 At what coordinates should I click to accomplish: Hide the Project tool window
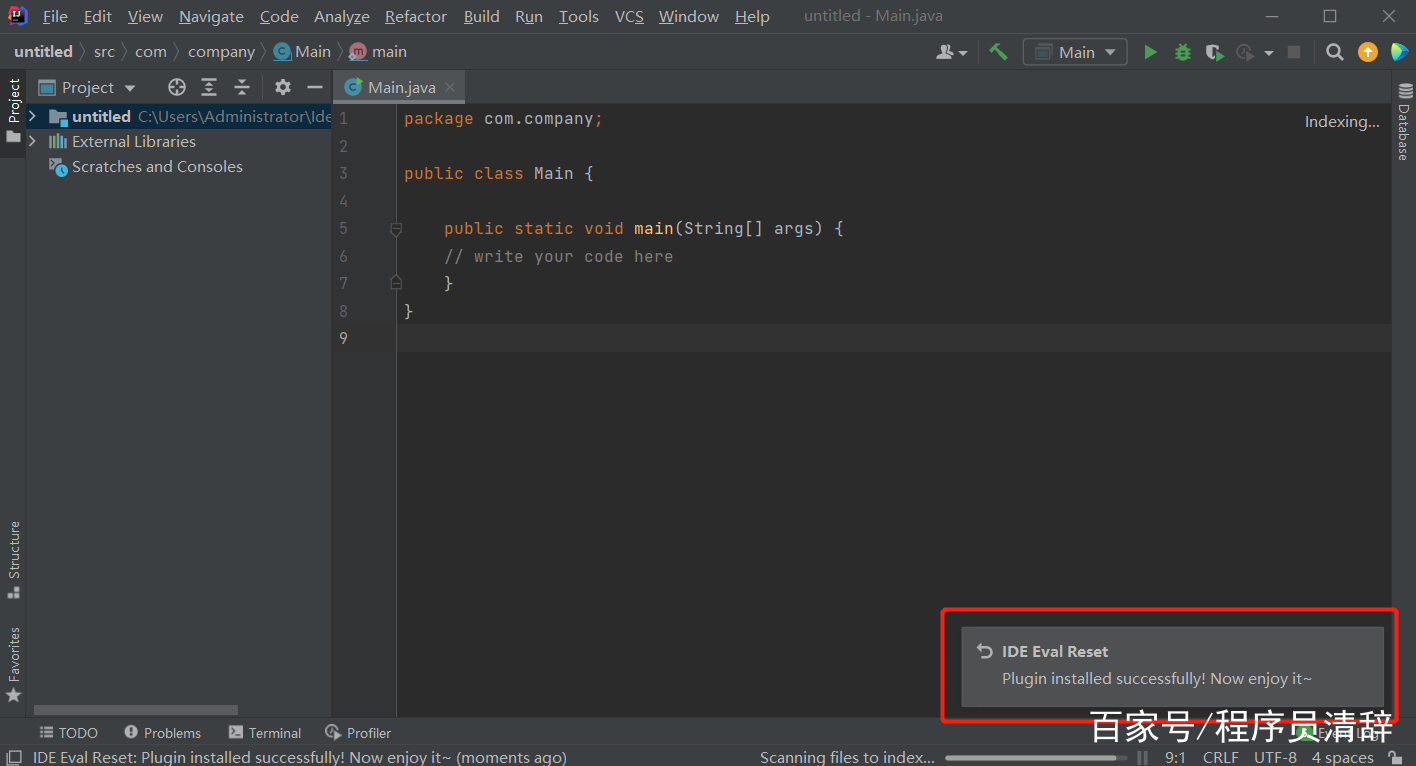click(x=314, y=87)
